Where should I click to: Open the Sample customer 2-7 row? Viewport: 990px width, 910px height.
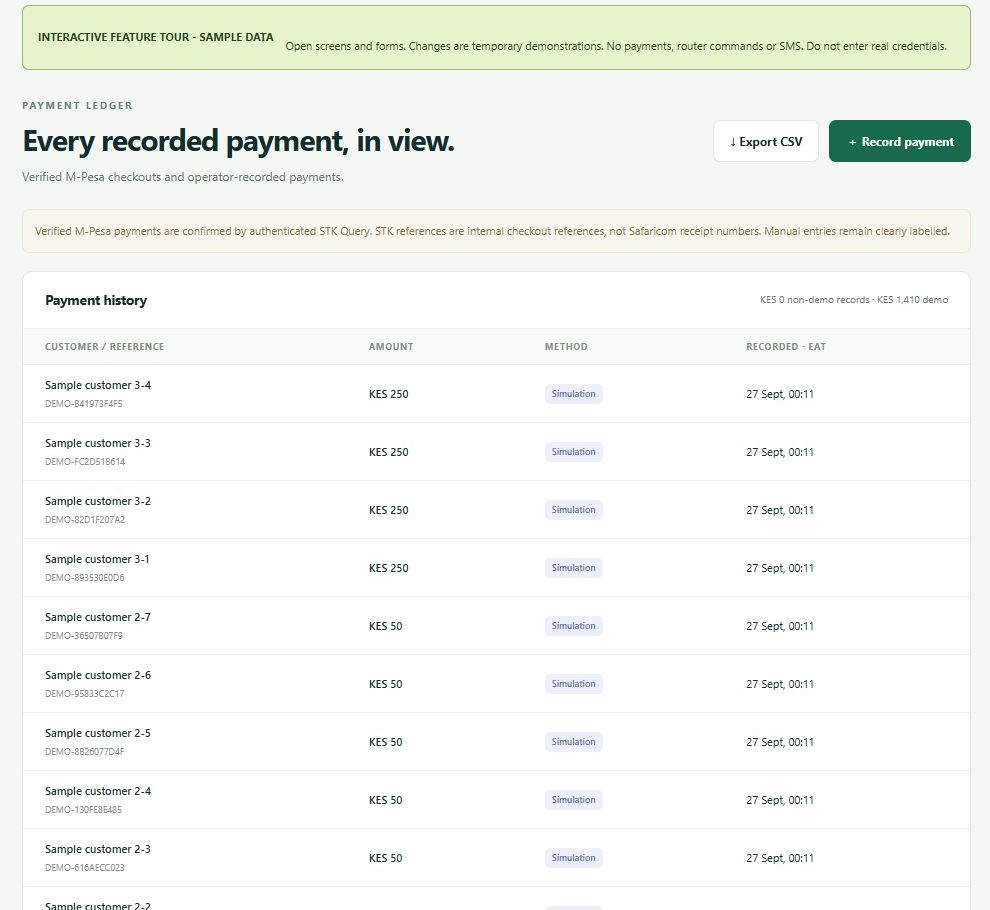[496, 626]
